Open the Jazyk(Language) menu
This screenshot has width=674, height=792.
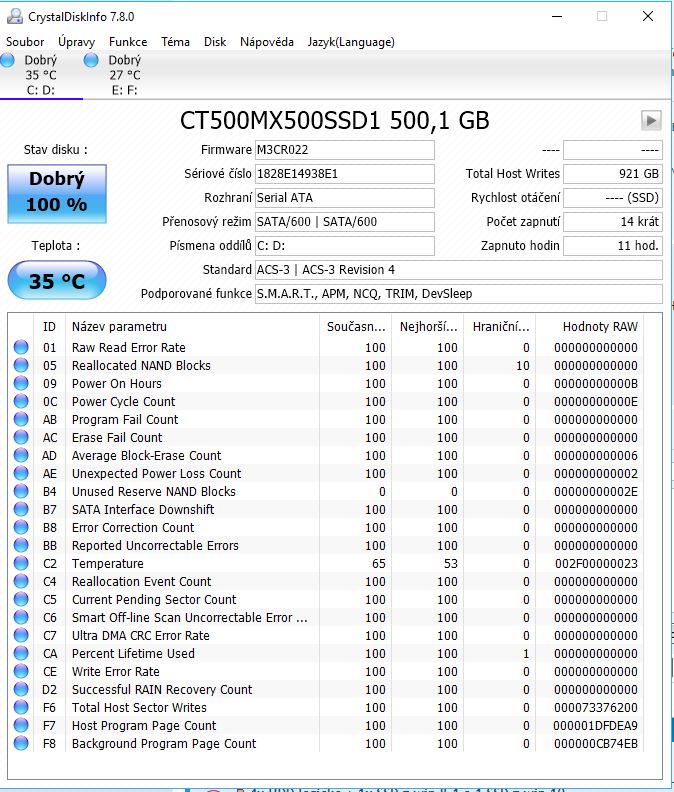click(351, 42)
